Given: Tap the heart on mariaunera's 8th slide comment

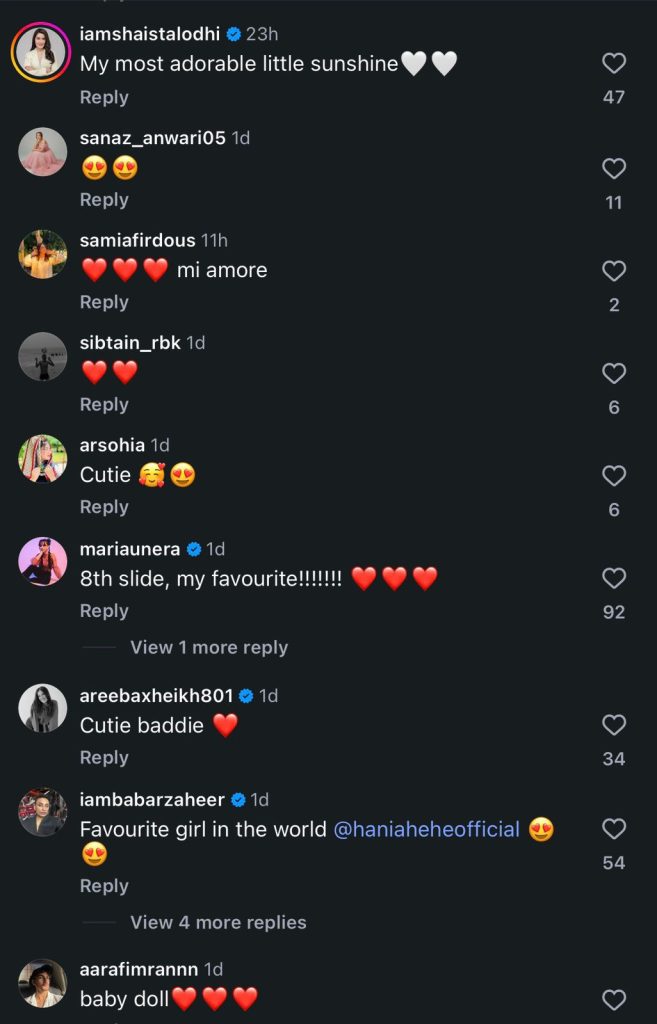Looking at the screenshot, I should click(613, 578).
